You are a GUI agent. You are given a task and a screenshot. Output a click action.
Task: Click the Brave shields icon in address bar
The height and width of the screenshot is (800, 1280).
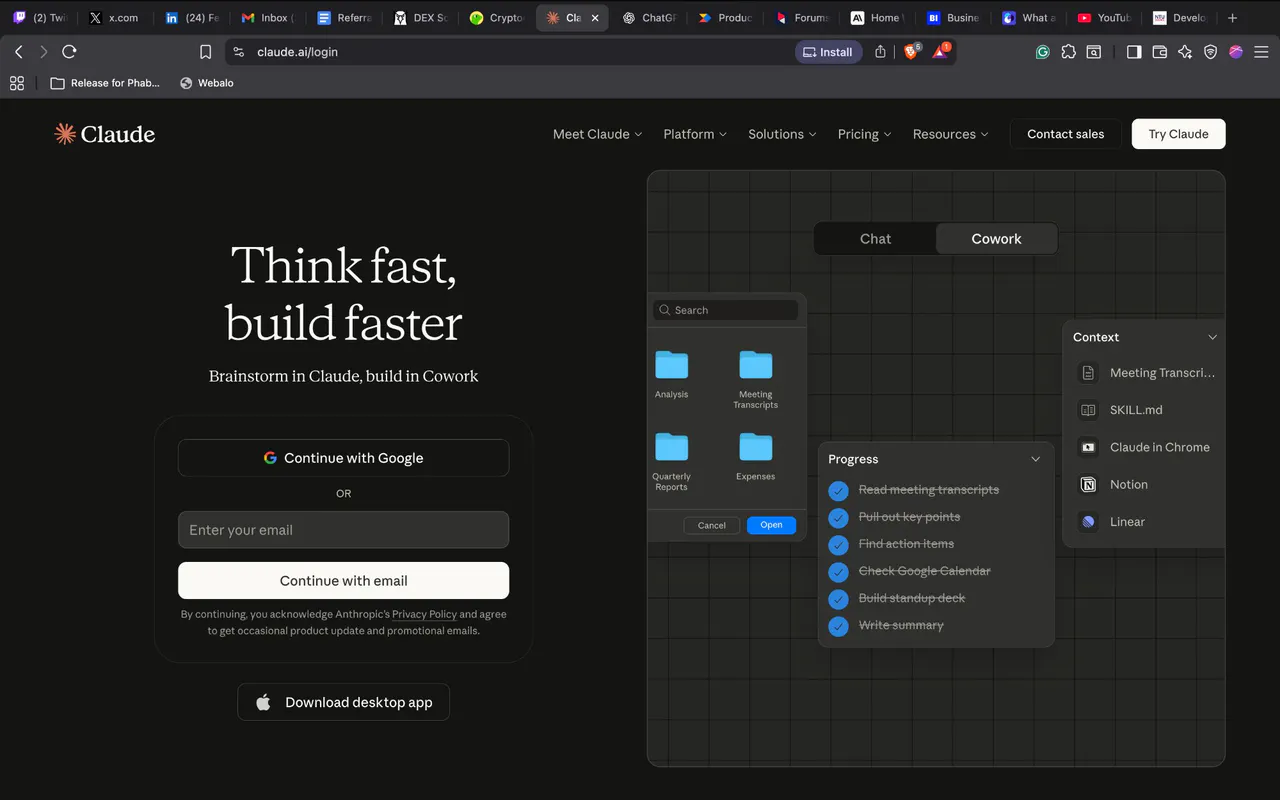(912, 52)
